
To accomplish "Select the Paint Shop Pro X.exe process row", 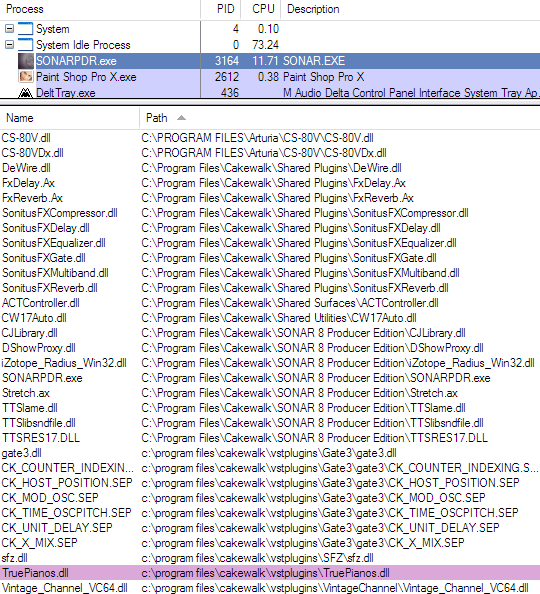I will [270, 77].
